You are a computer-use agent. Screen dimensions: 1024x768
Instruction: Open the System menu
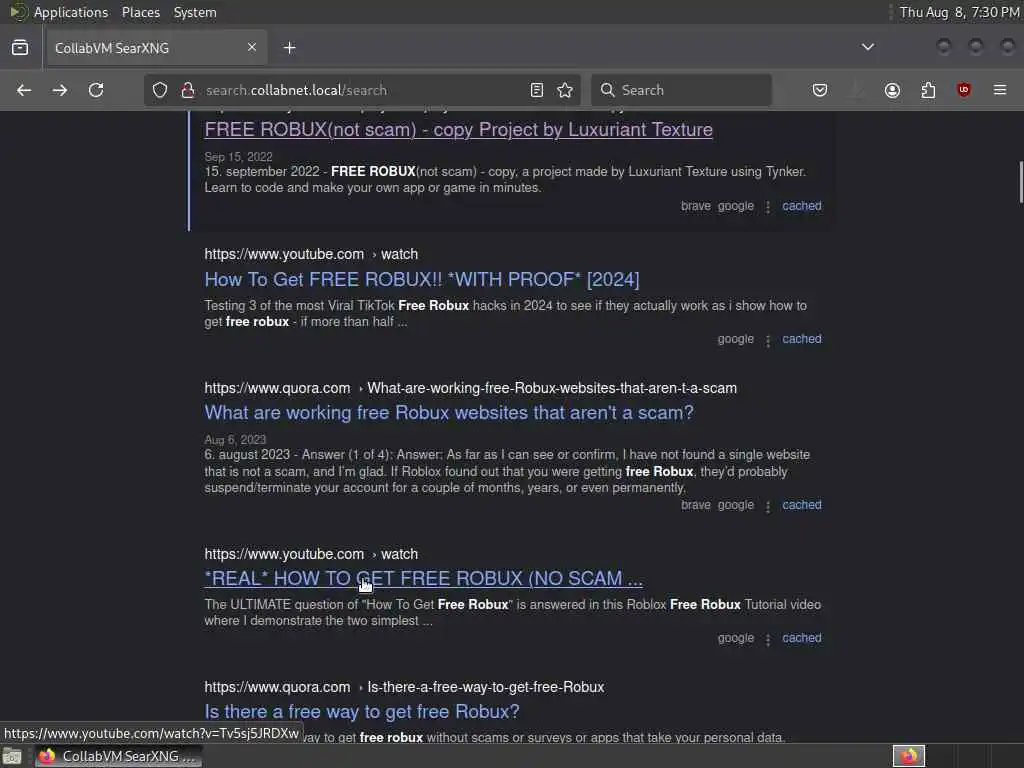[195, 12]
